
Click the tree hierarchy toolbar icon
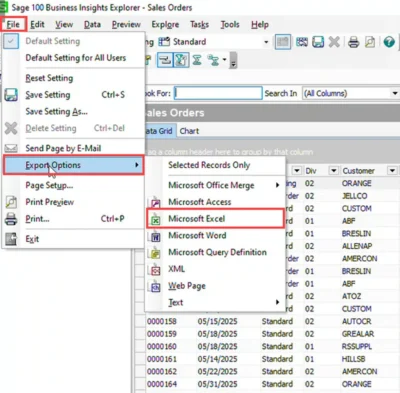[213, 60]
